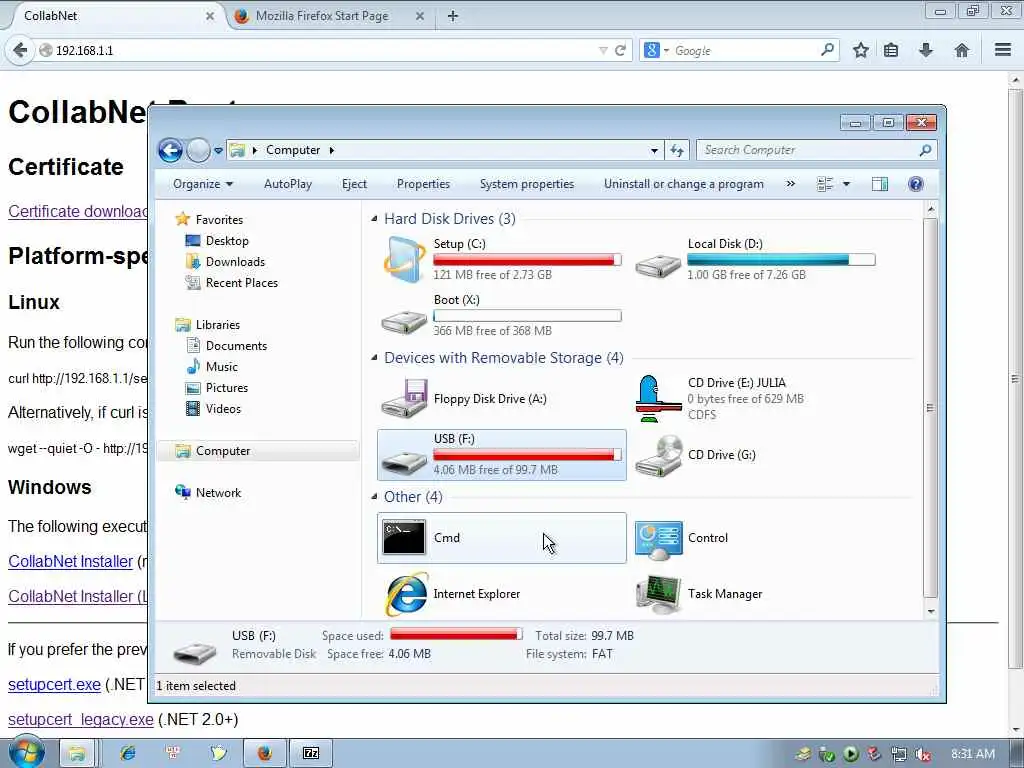This screenshot has width=1024, height=768.
Task: Select the USB (F:) drive icon
Action: tap(404, 461)
